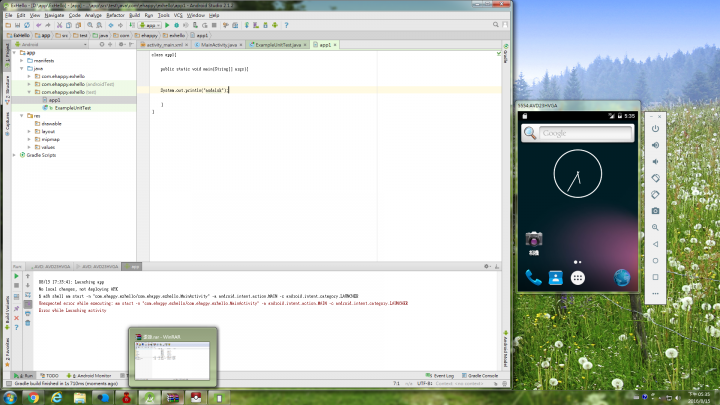
Task: Open the app drawer in the emulator
Action: [578, 278]
